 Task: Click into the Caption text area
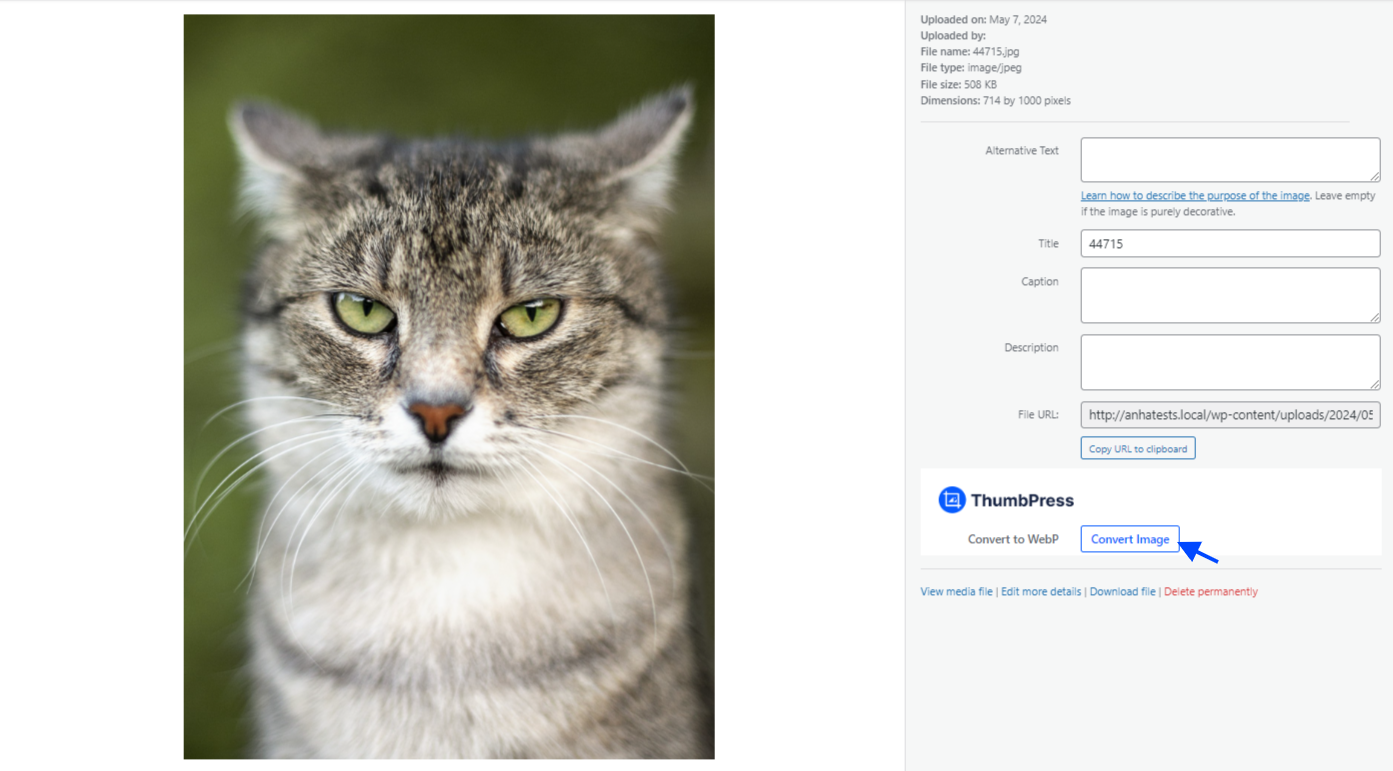pyautogui.click(x=1230, y=295)
